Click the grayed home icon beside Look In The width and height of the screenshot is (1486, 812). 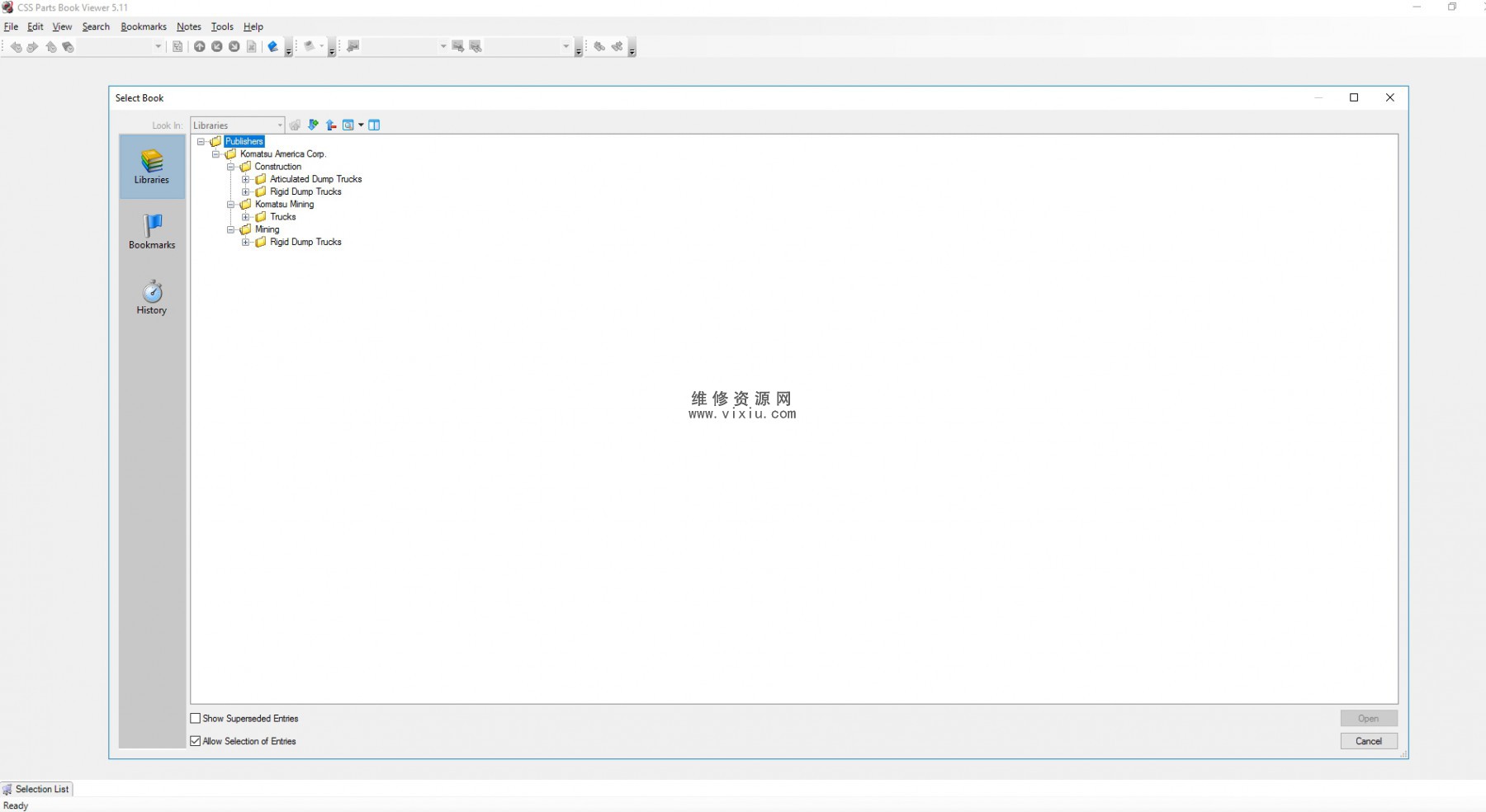(295, 125)
